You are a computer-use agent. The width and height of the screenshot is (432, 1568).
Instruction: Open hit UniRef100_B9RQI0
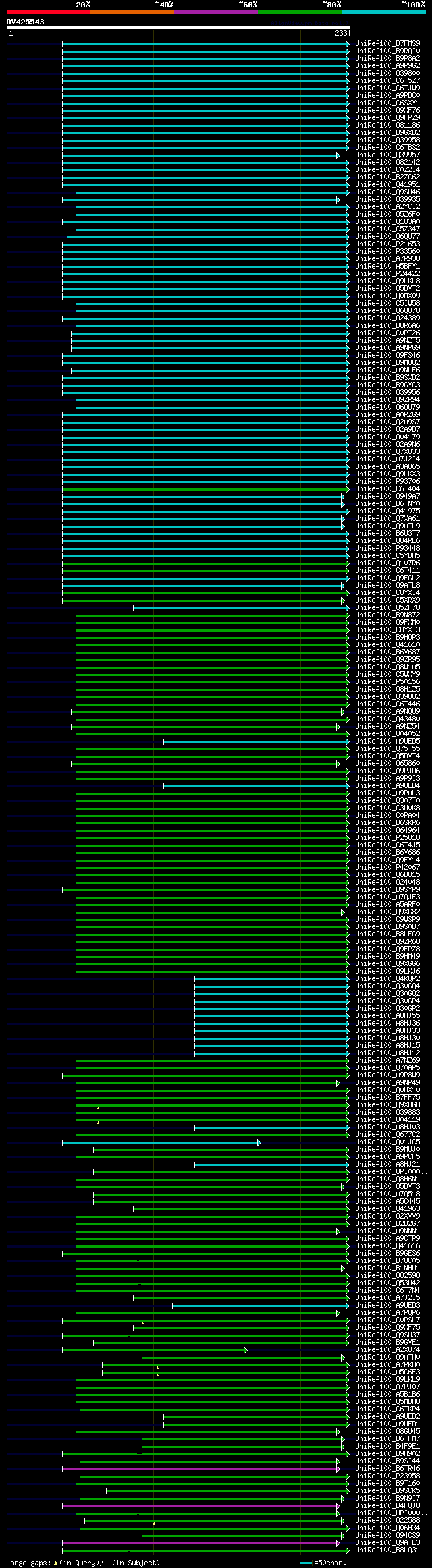click(x=387, y=51)
